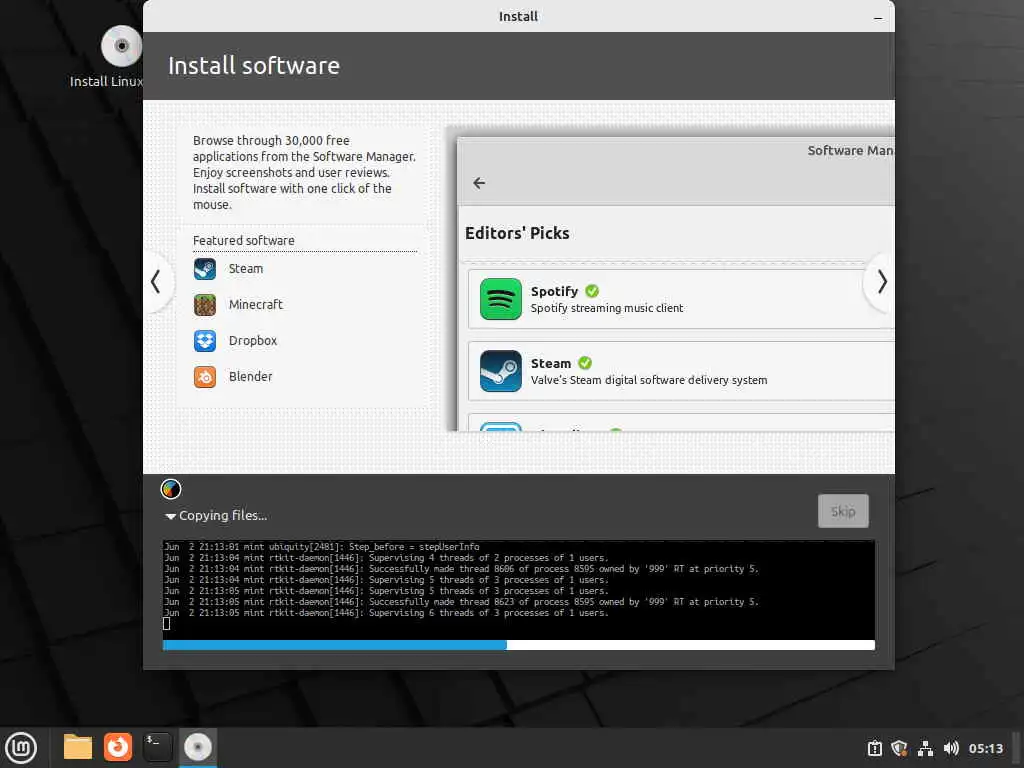Click the file copy progress bar
The image size is (1024, 768).
[519, 645]
